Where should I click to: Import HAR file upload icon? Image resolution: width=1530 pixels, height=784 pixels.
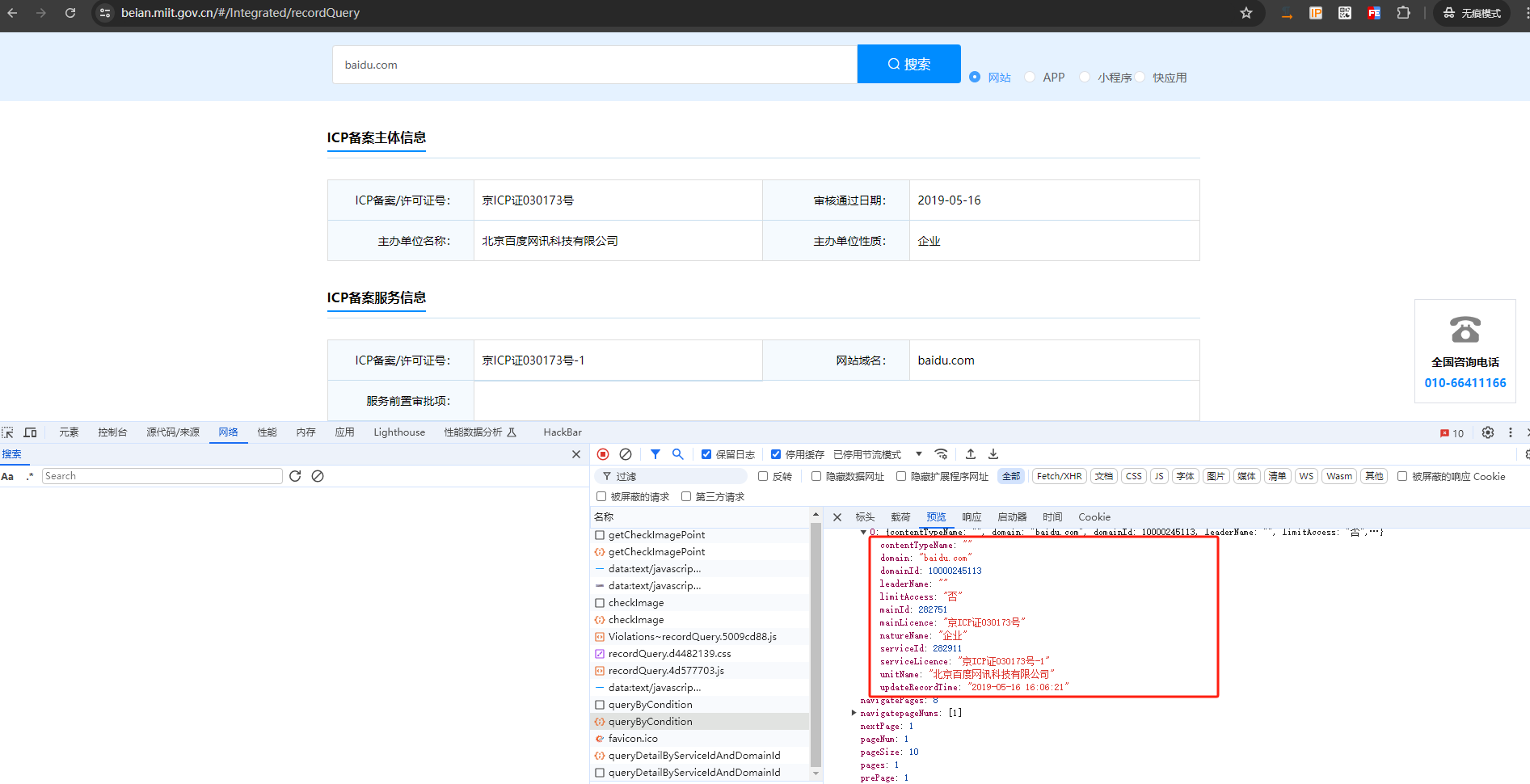[x=971, y=454]
